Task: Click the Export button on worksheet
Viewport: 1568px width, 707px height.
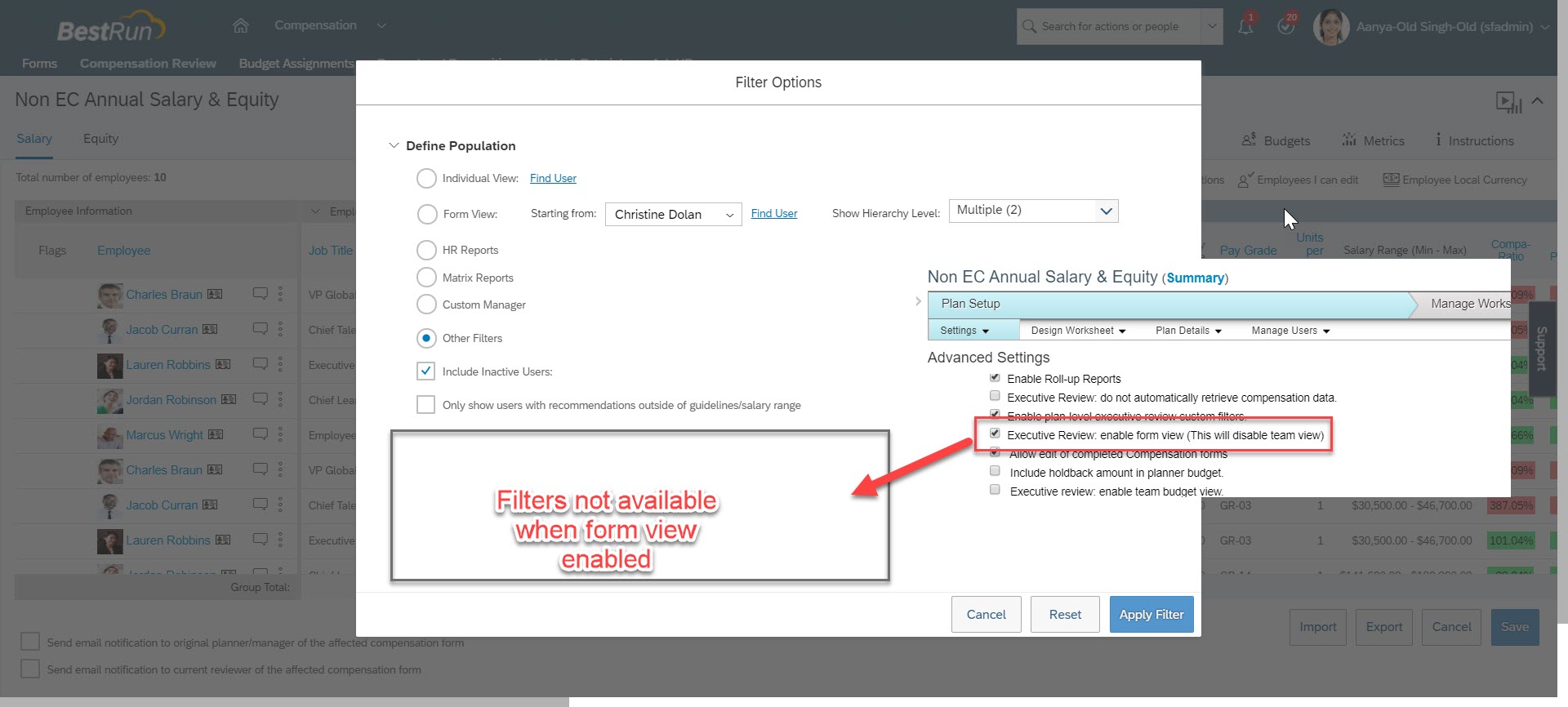Action: (x=1384, y=627)
